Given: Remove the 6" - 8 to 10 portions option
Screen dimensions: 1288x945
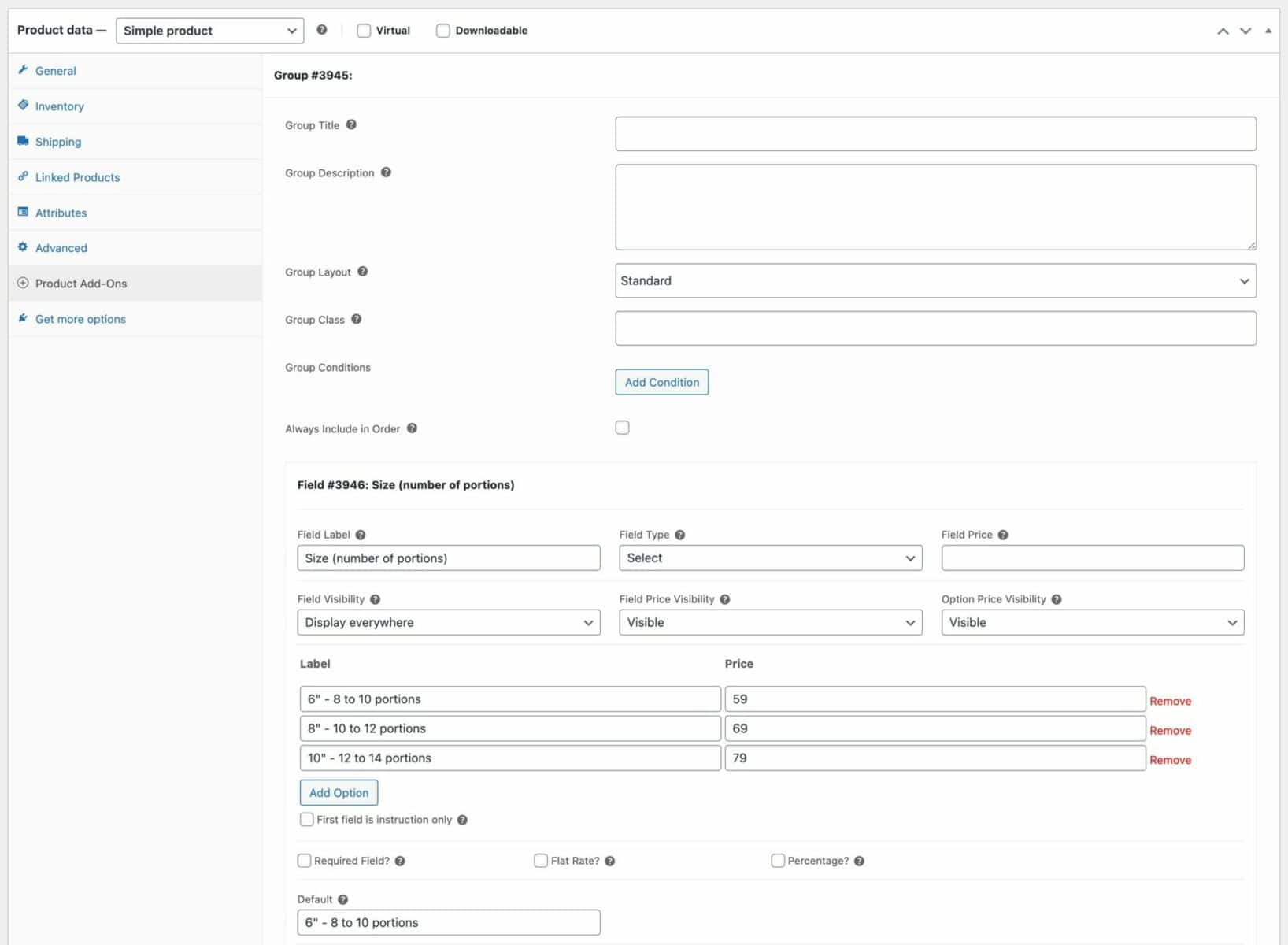Looking at the screenshot, I should click(1170, 701).
